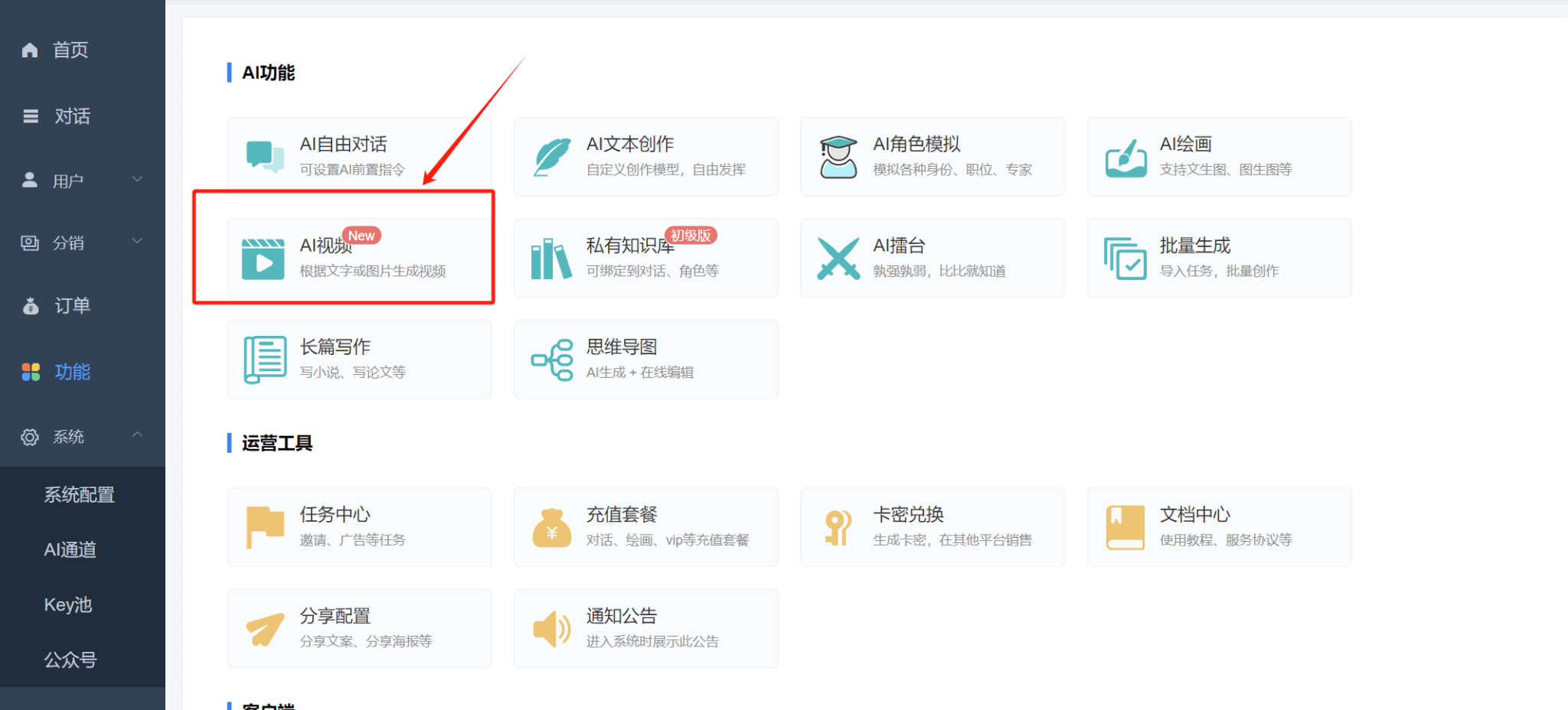Screen dimensions: 1568x710
Task: Expand the 分销 sidebar menu
Action: click(82, 243)
